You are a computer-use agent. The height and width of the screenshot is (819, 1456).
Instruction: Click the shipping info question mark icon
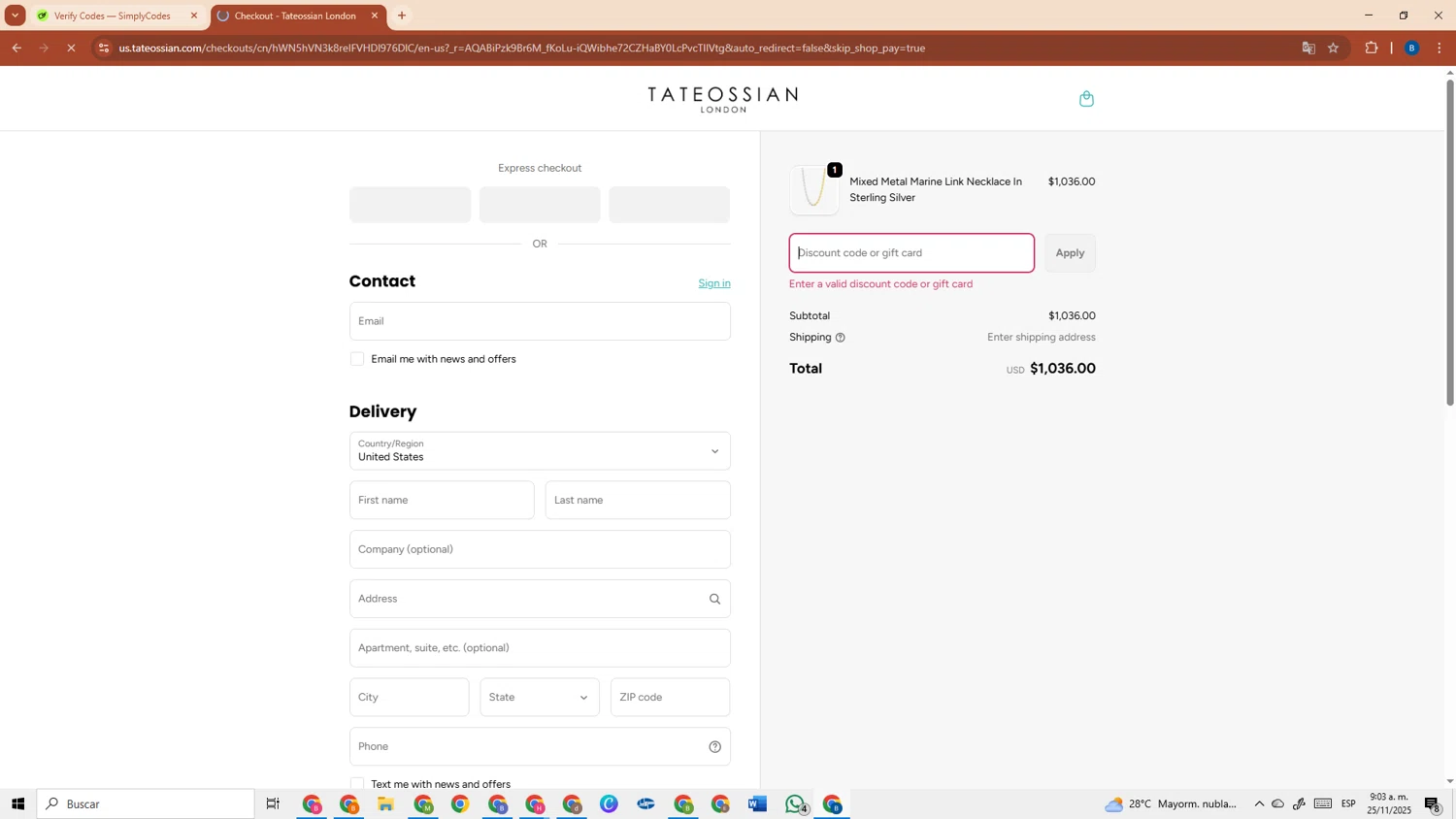(x=841, y=338)
